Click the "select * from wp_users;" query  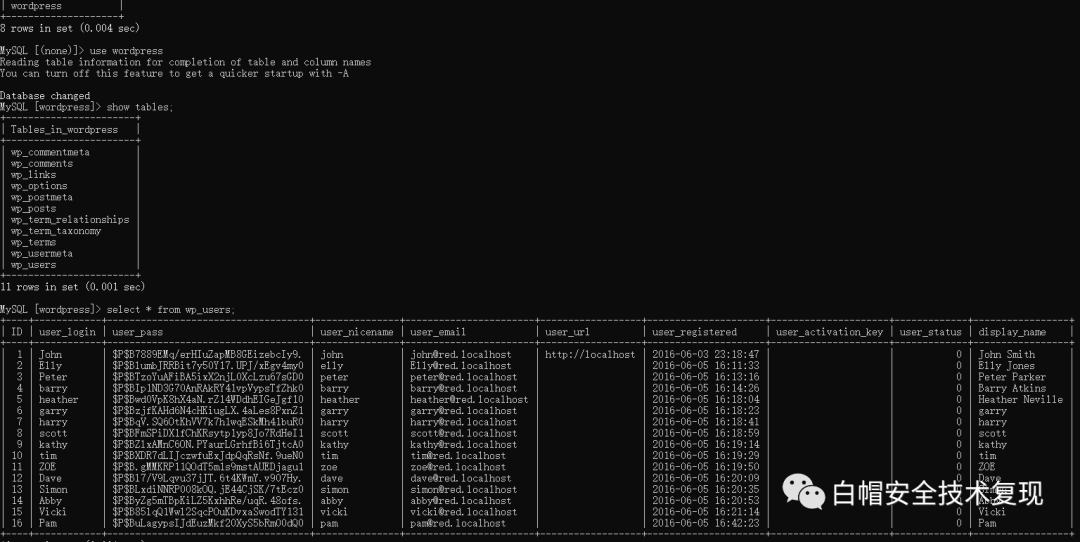(x=171, y=310)
